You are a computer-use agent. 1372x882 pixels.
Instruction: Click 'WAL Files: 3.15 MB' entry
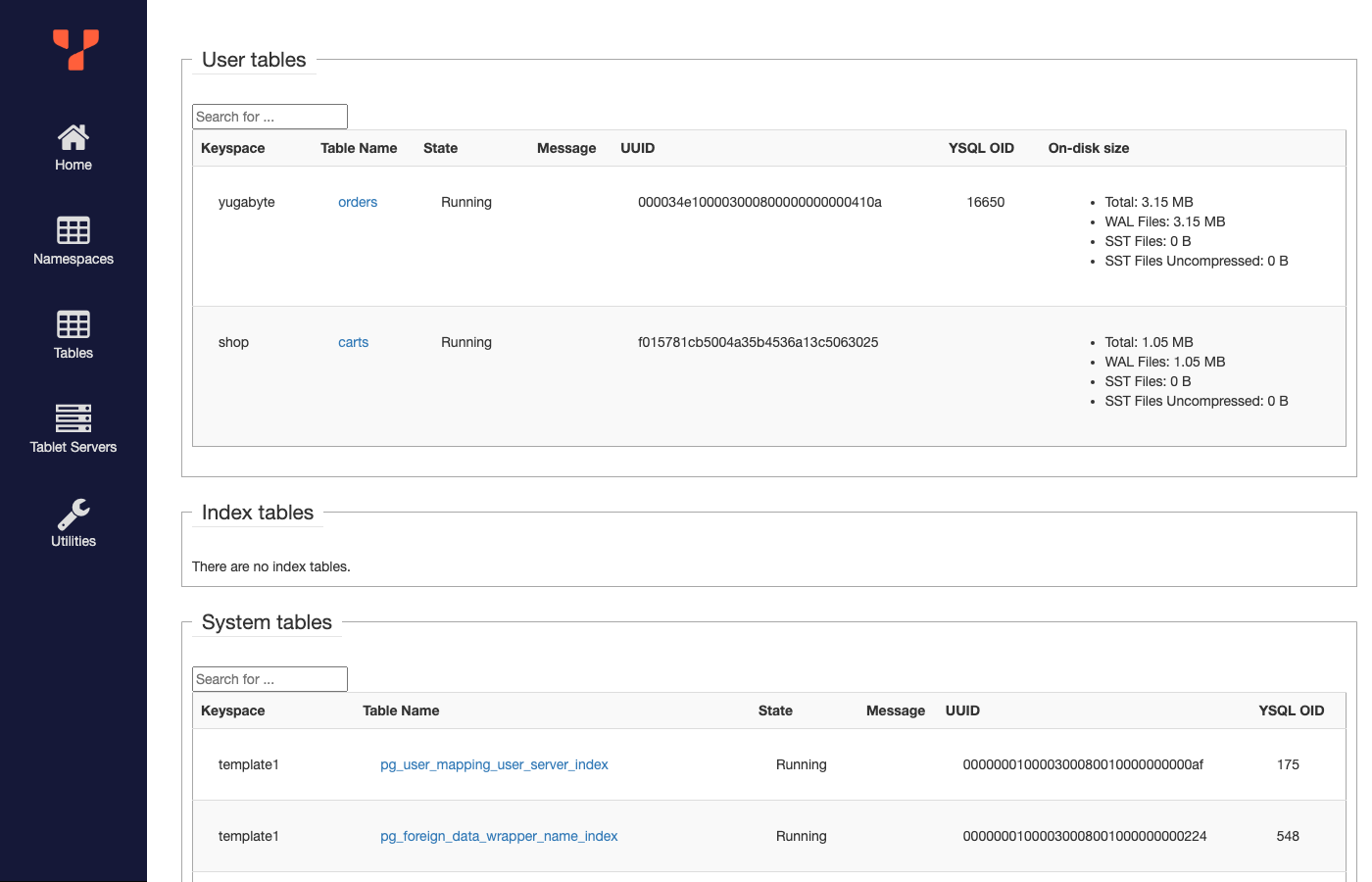(x=1165, y=221)
